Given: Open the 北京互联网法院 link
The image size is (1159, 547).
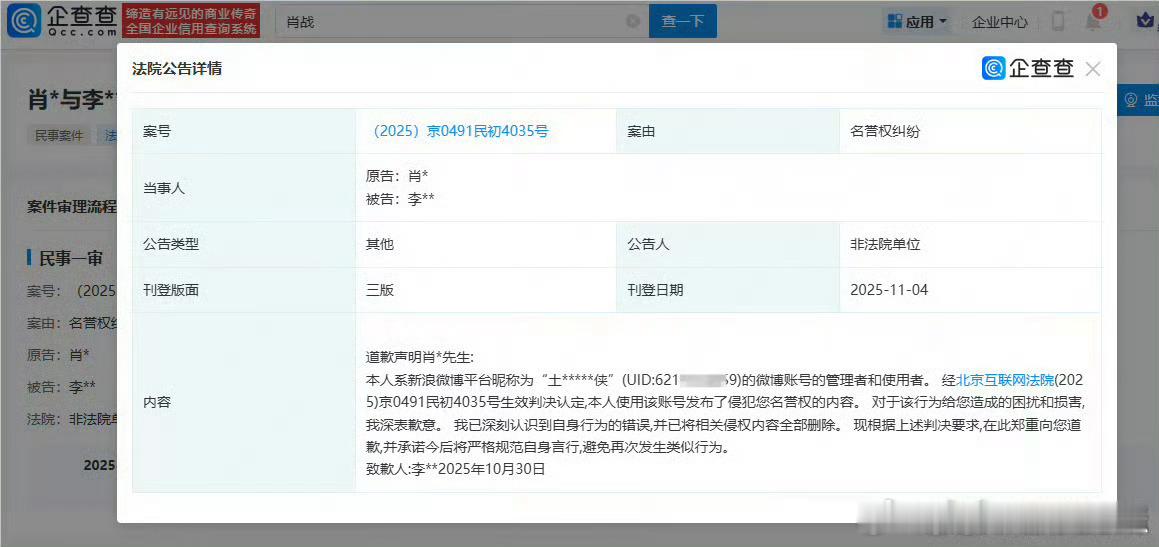Looking at the screenshot, I should 1005,380.
